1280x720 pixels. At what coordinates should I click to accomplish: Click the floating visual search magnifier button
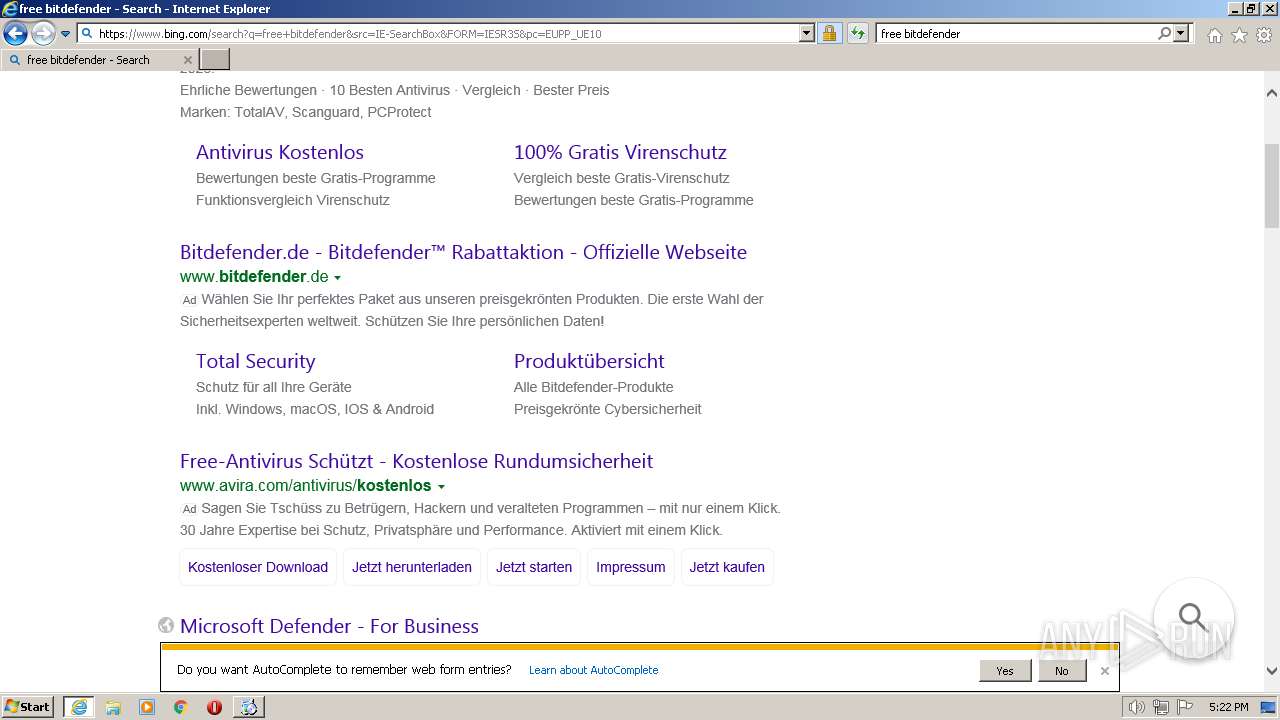1193,617
